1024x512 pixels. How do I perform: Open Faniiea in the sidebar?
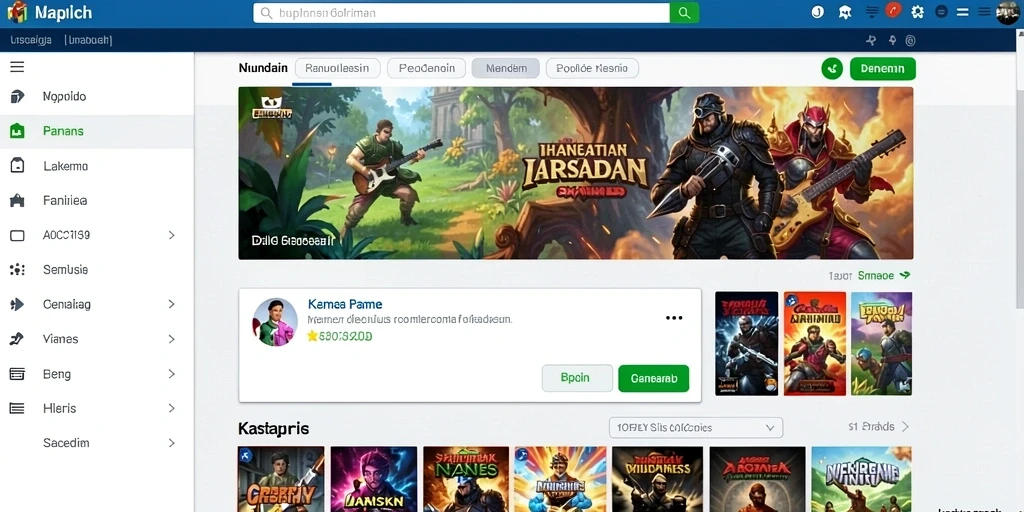pyautogui.click(x=97, y=200)
